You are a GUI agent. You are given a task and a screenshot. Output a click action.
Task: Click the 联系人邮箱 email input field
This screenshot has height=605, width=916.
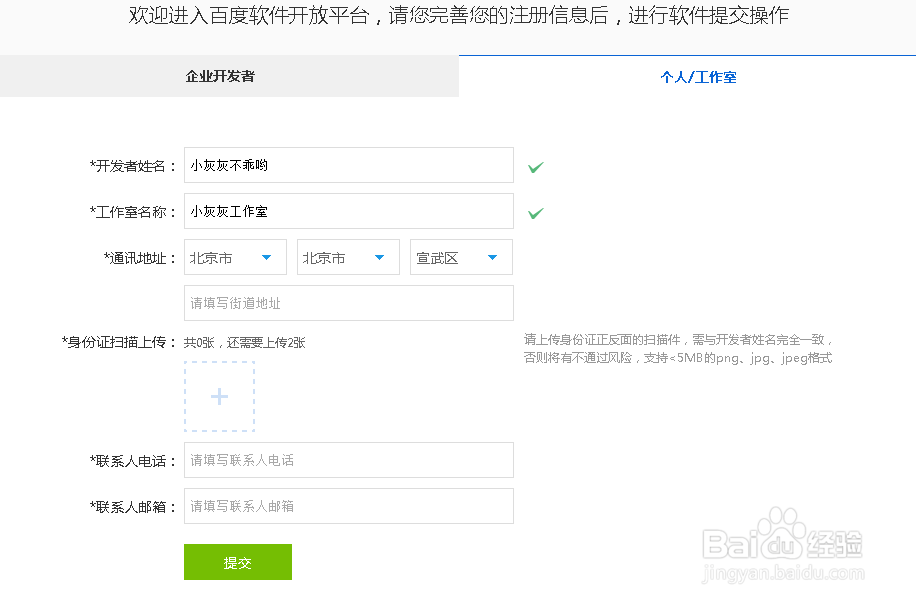tap(349, 506)
